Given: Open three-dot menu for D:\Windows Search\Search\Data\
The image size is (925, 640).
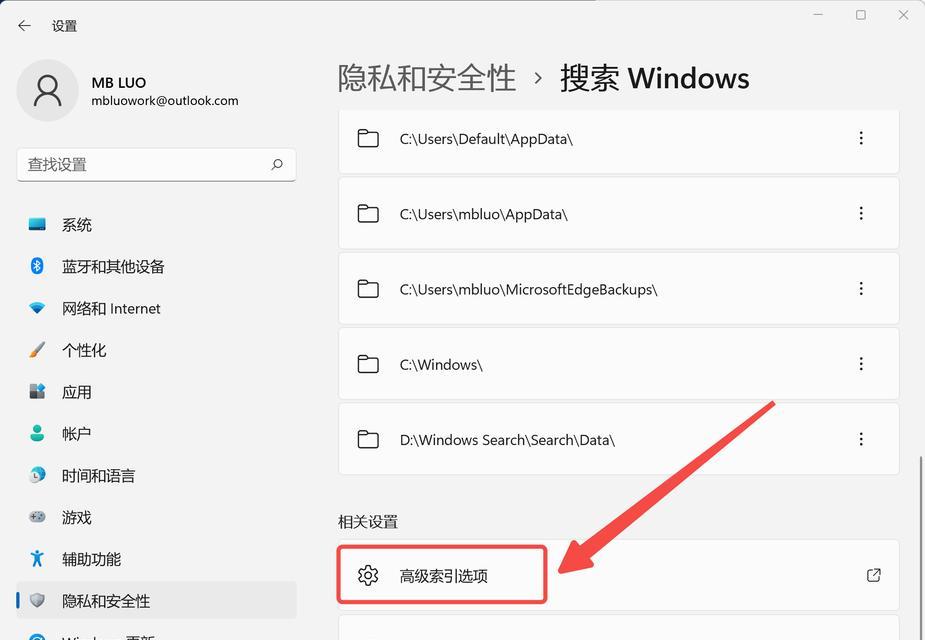Looking at the screenshot, I should point(861,439).
